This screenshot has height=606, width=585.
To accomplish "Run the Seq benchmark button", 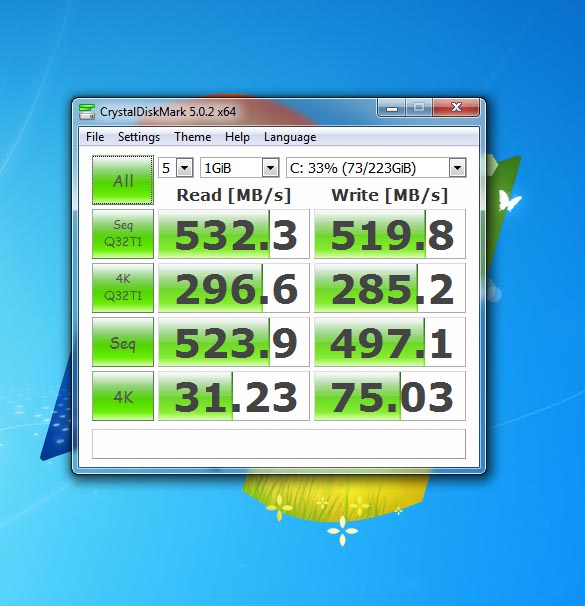I will point(123,342).
